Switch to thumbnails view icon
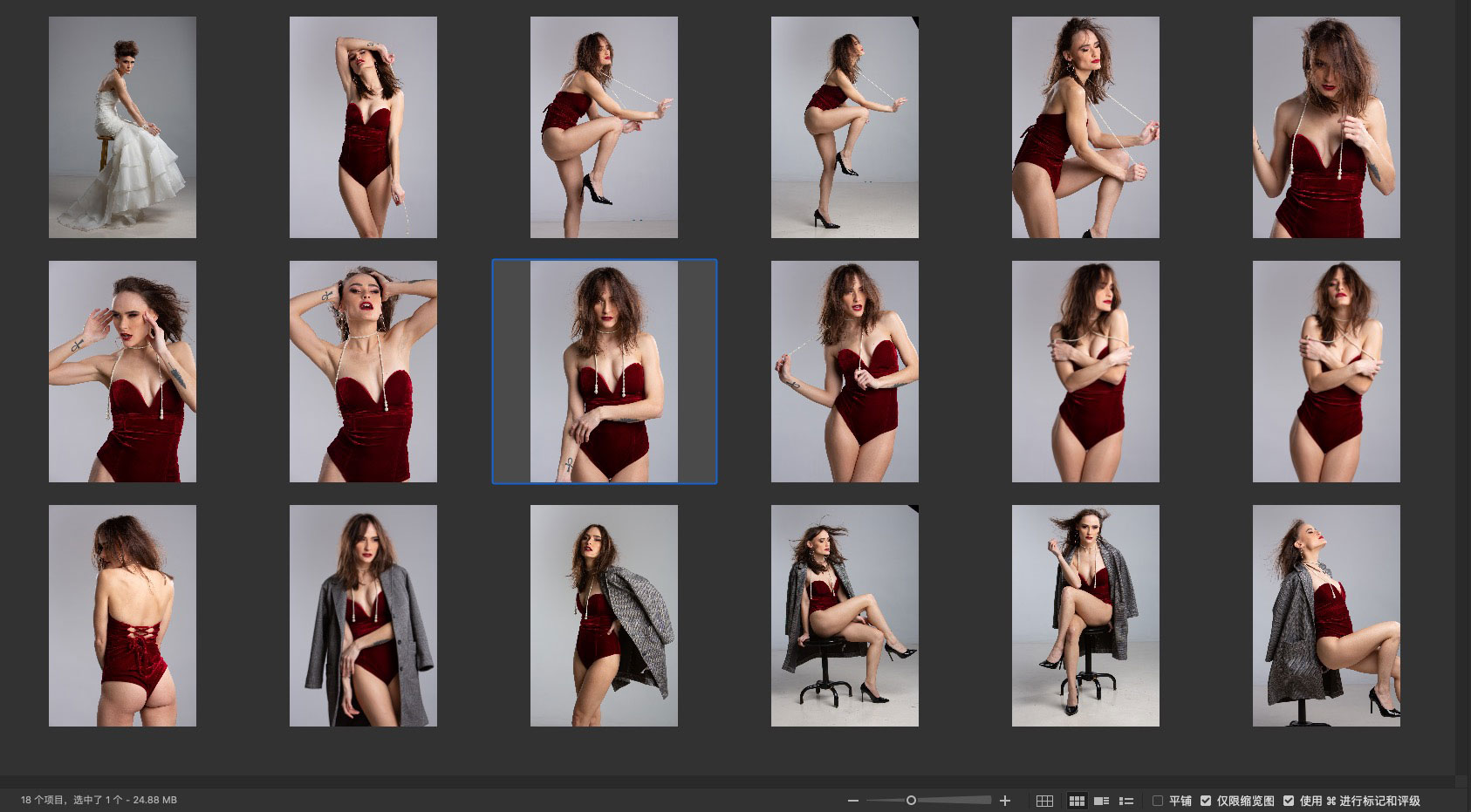 tap(1077, 801)
